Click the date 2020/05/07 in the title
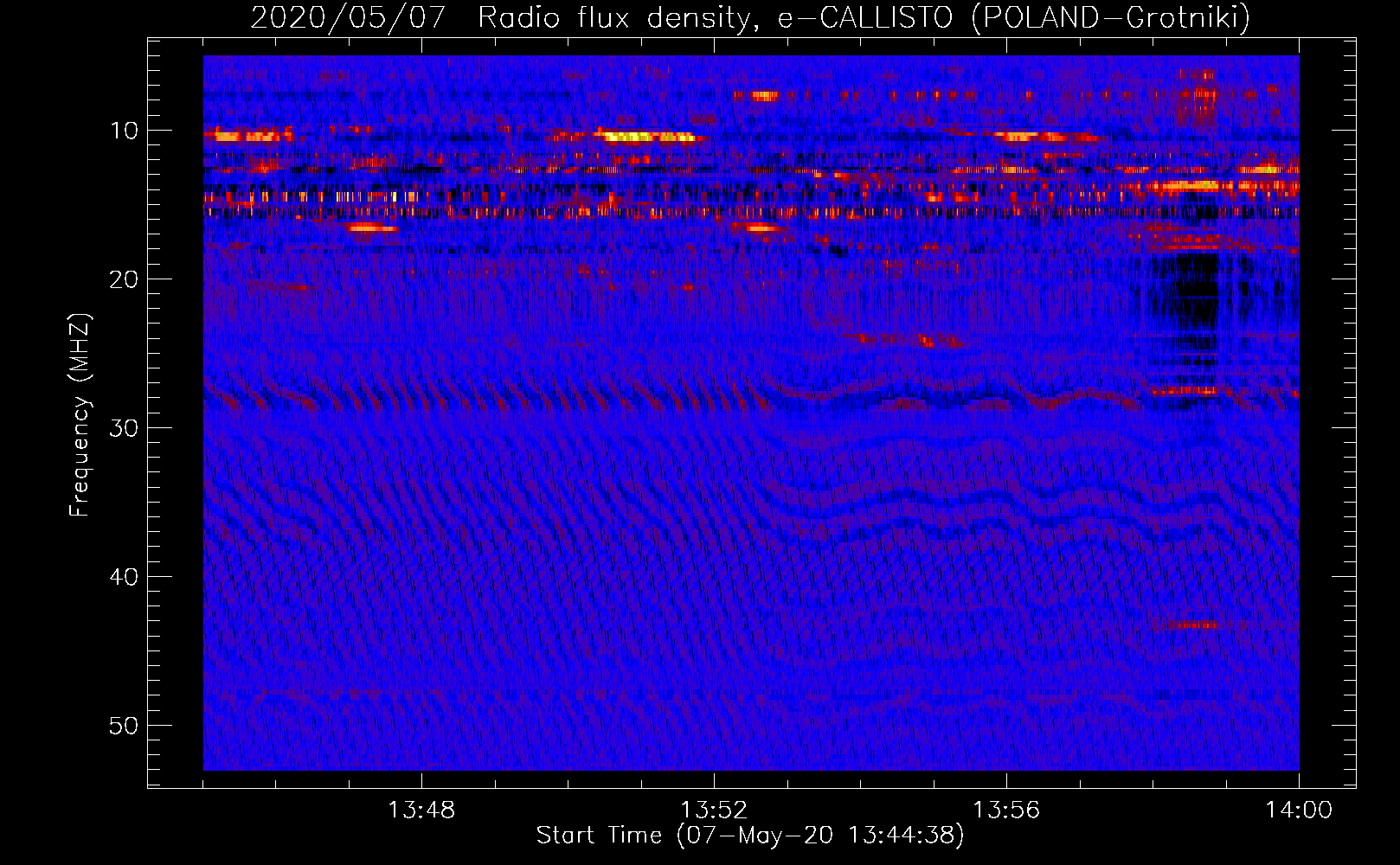 pos(348,17)
